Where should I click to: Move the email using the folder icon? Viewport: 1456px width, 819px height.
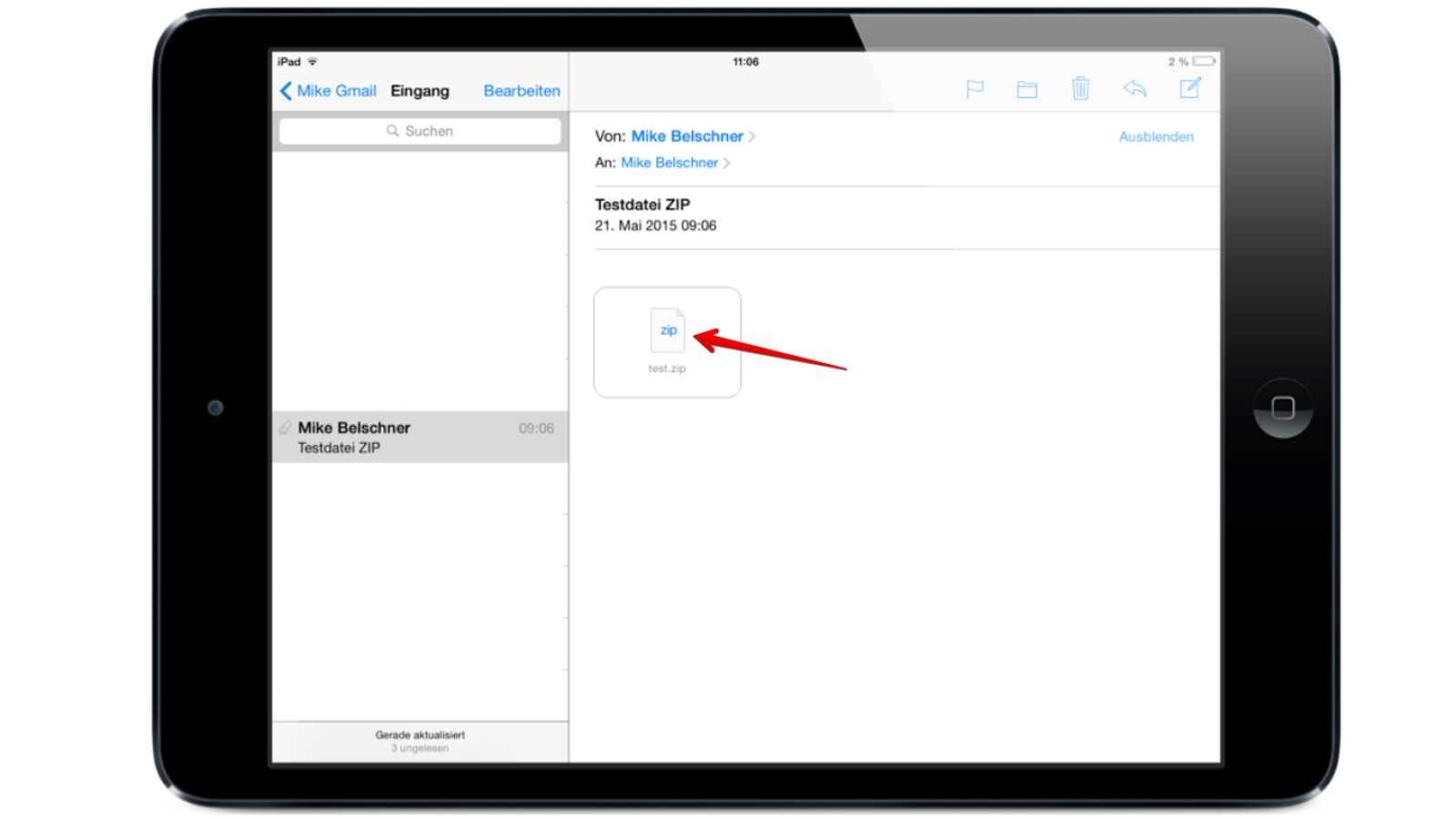(x=1026, y=88)
